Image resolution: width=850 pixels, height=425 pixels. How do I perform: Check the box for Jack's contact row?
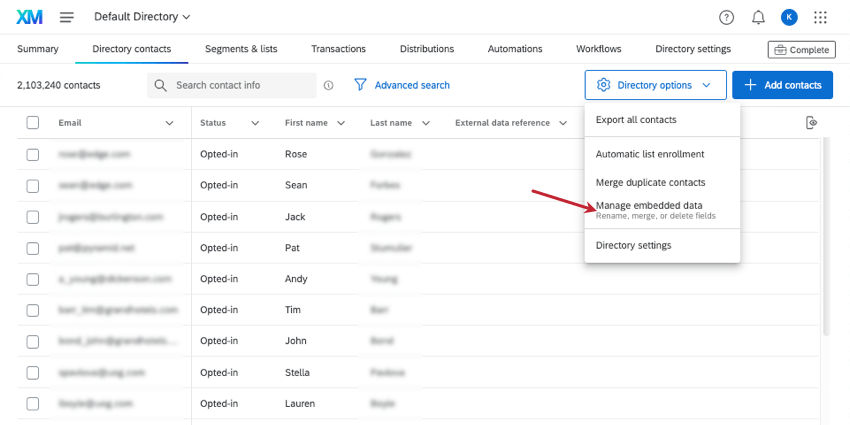33,217
